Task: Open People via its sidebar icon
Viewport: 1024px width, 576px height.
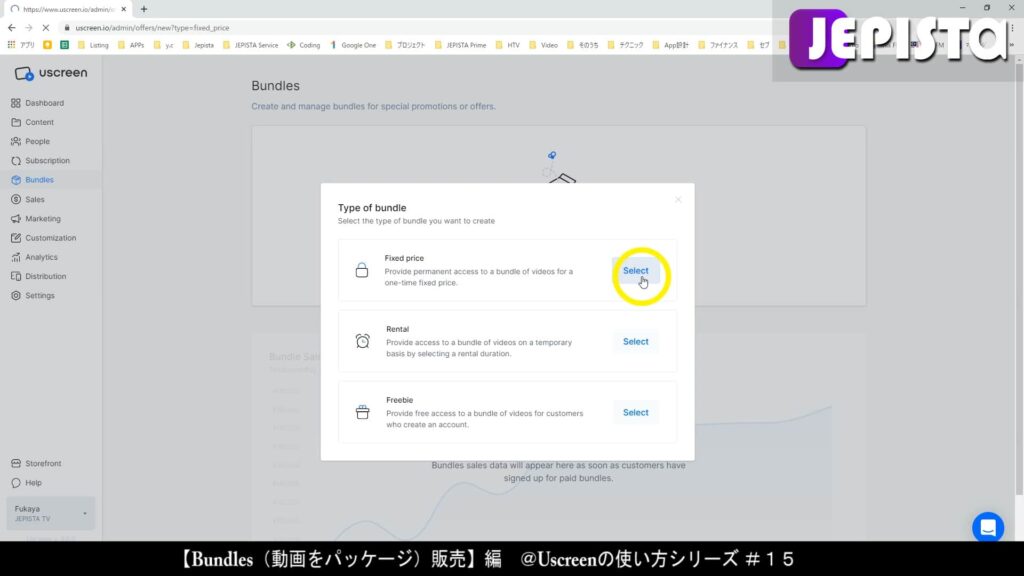Action: (16, 141)
